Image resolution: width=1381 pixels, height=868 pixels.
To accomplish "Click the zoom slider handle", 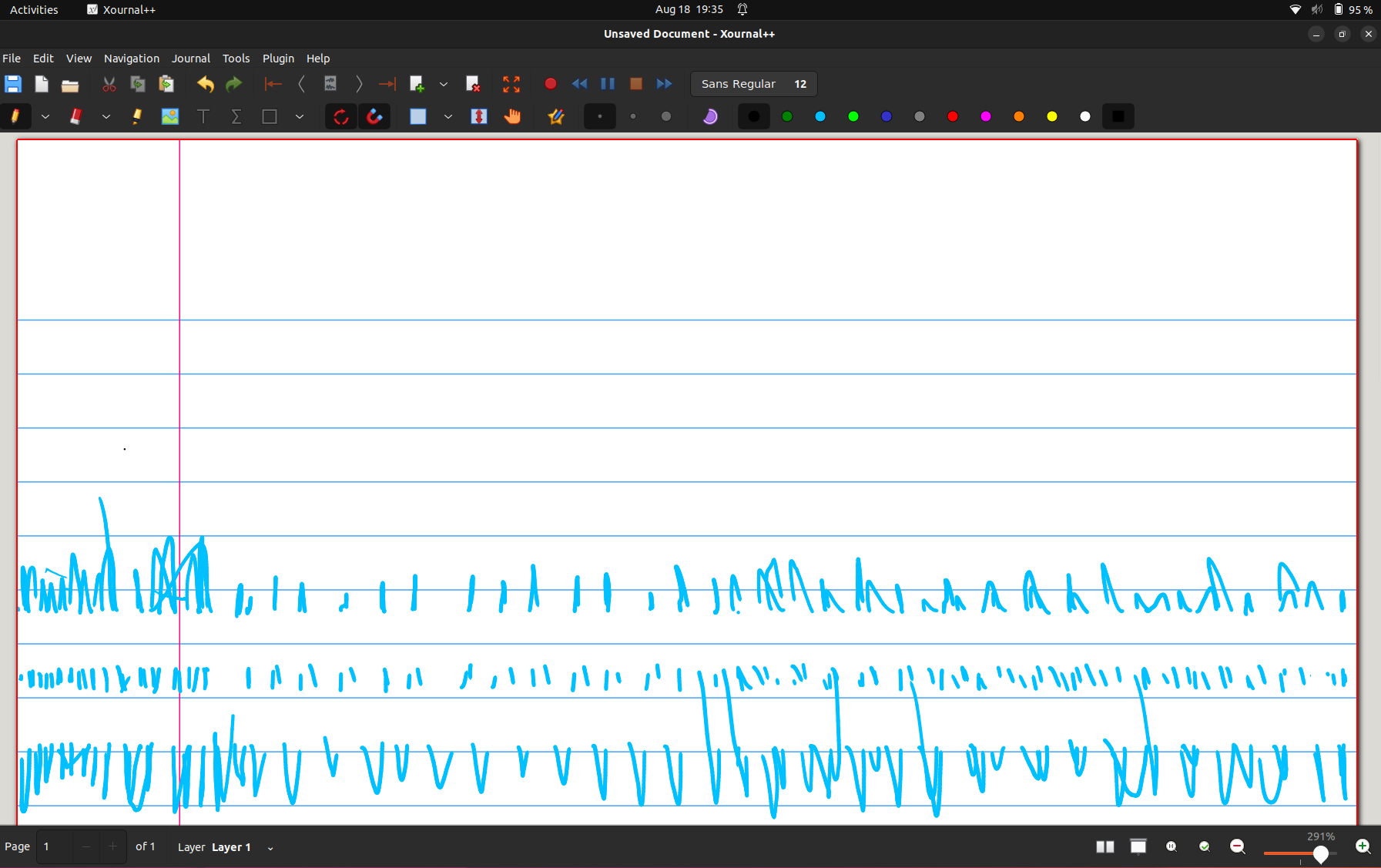I will click(x=1321, y=853).
